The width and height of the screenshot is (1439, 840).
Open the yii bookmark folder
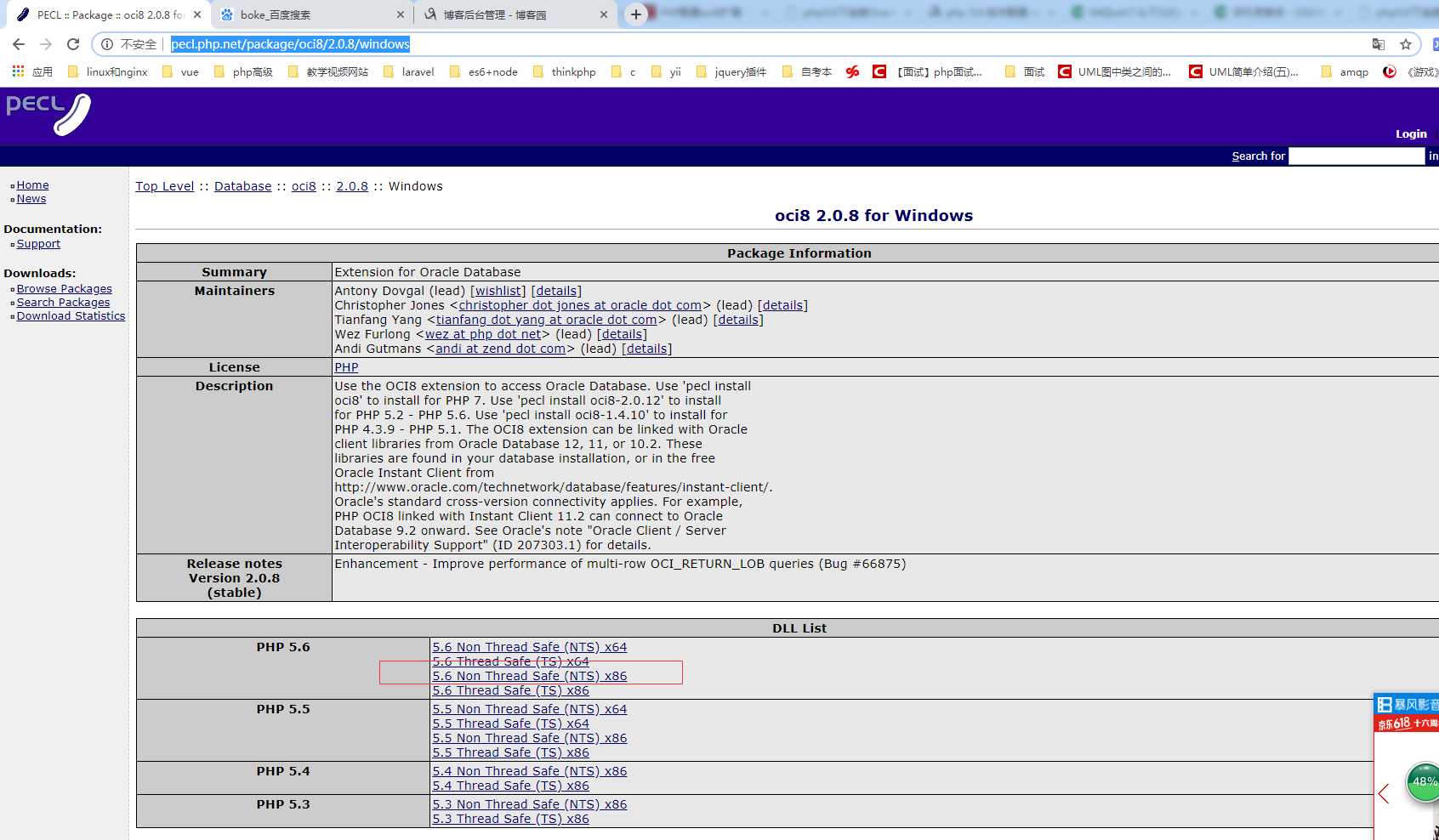666,71
